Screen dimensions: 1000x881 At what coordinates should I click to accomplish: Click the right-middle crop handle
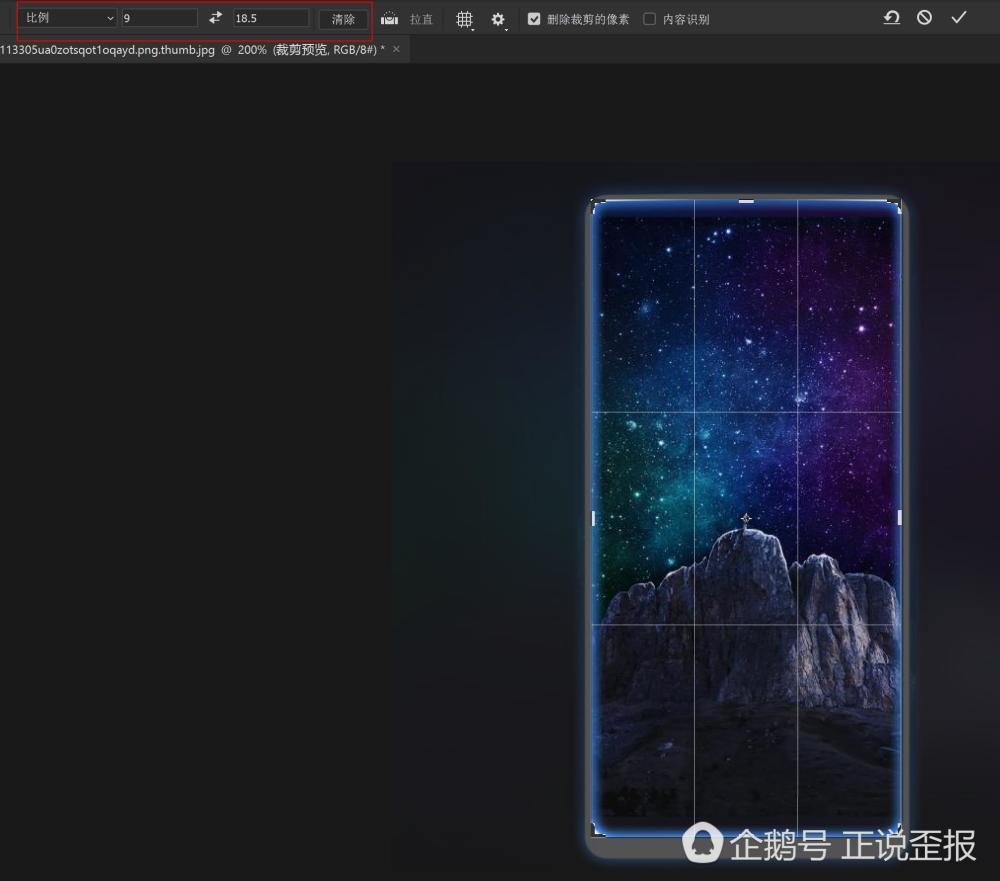click(899, 518)
